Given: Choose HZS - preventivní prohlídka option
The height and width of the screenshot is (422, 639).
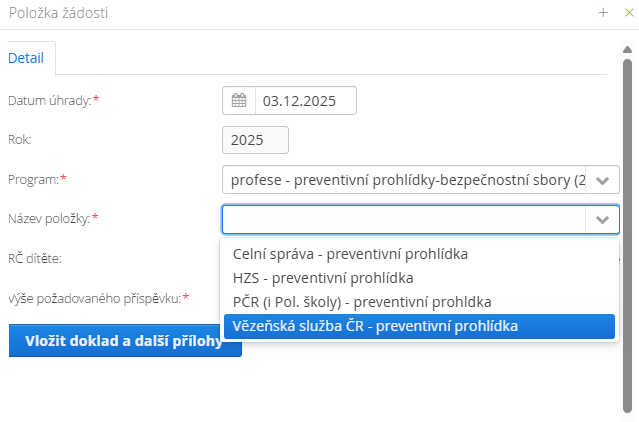Looking at the screenshot, I should (322, 277).
